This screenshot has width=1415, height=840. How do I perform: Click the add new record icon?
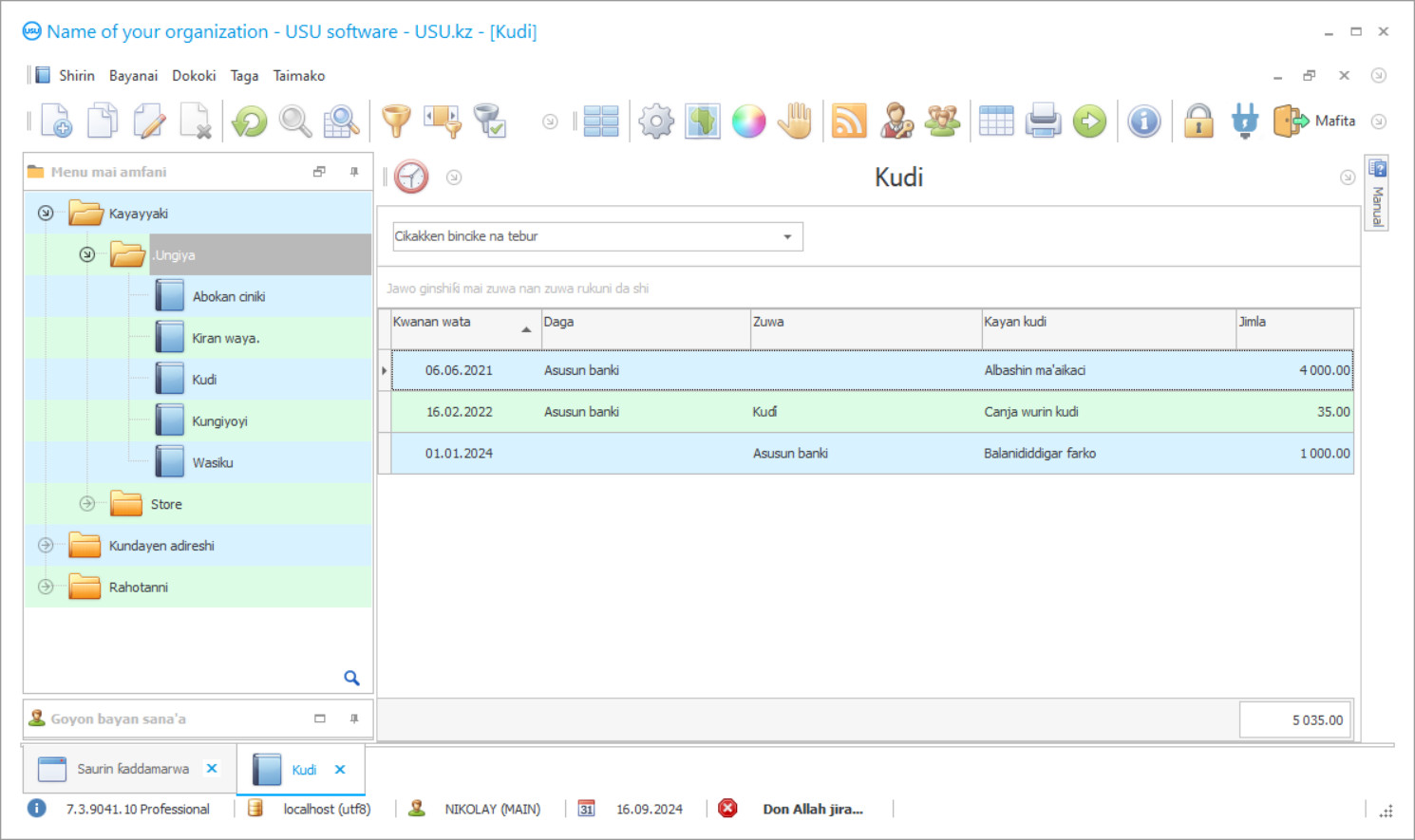tap(56, 121)
